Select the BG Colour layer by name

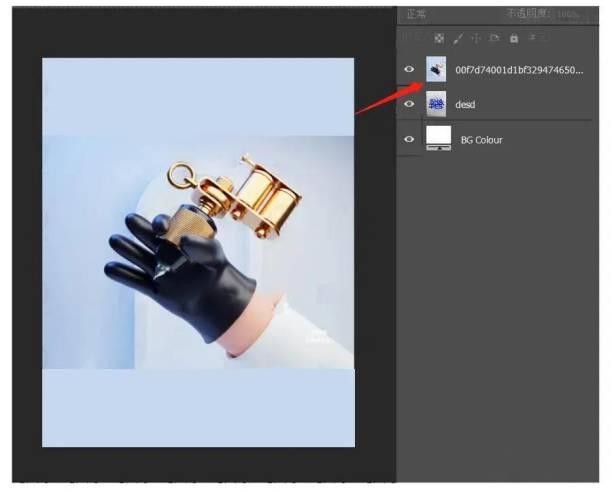[481, 139]
